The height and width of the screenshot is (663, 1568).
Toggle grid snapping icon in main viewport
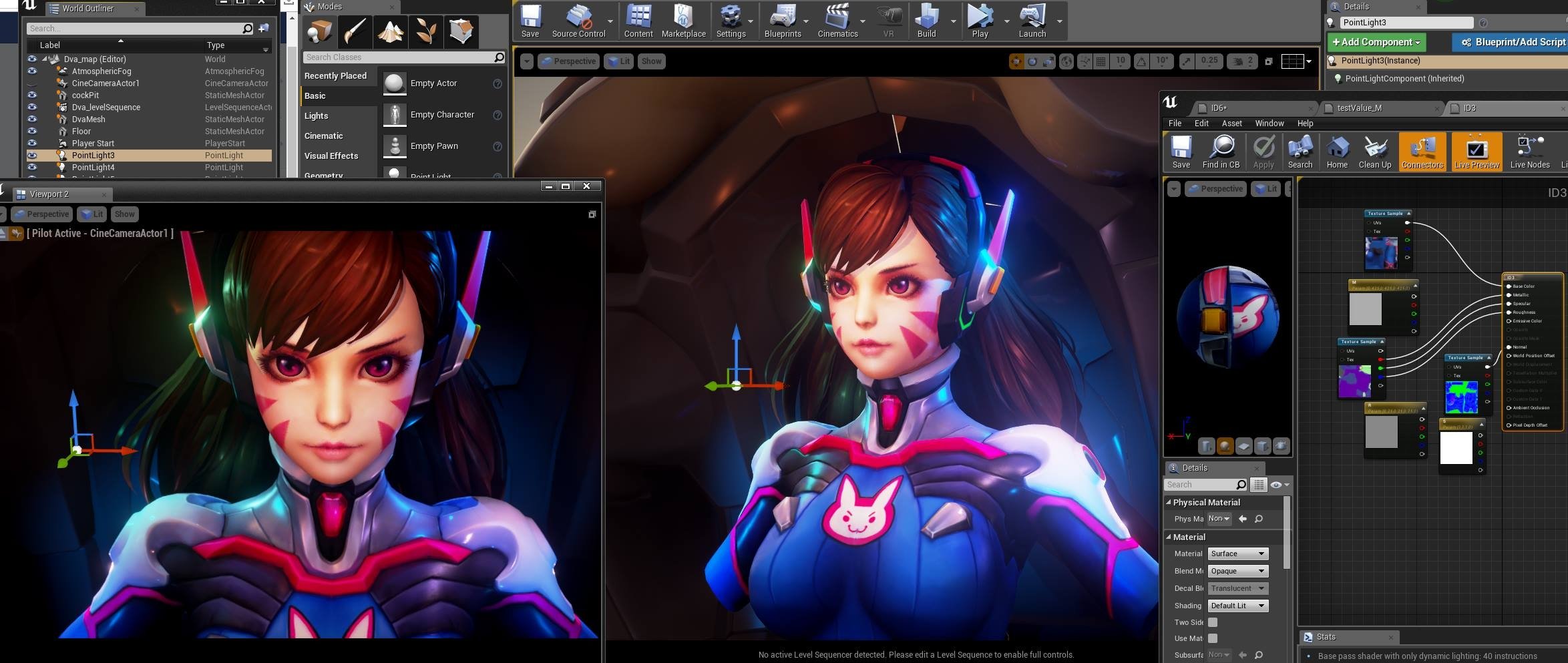pyautogui.click(x=1101, y=61)
